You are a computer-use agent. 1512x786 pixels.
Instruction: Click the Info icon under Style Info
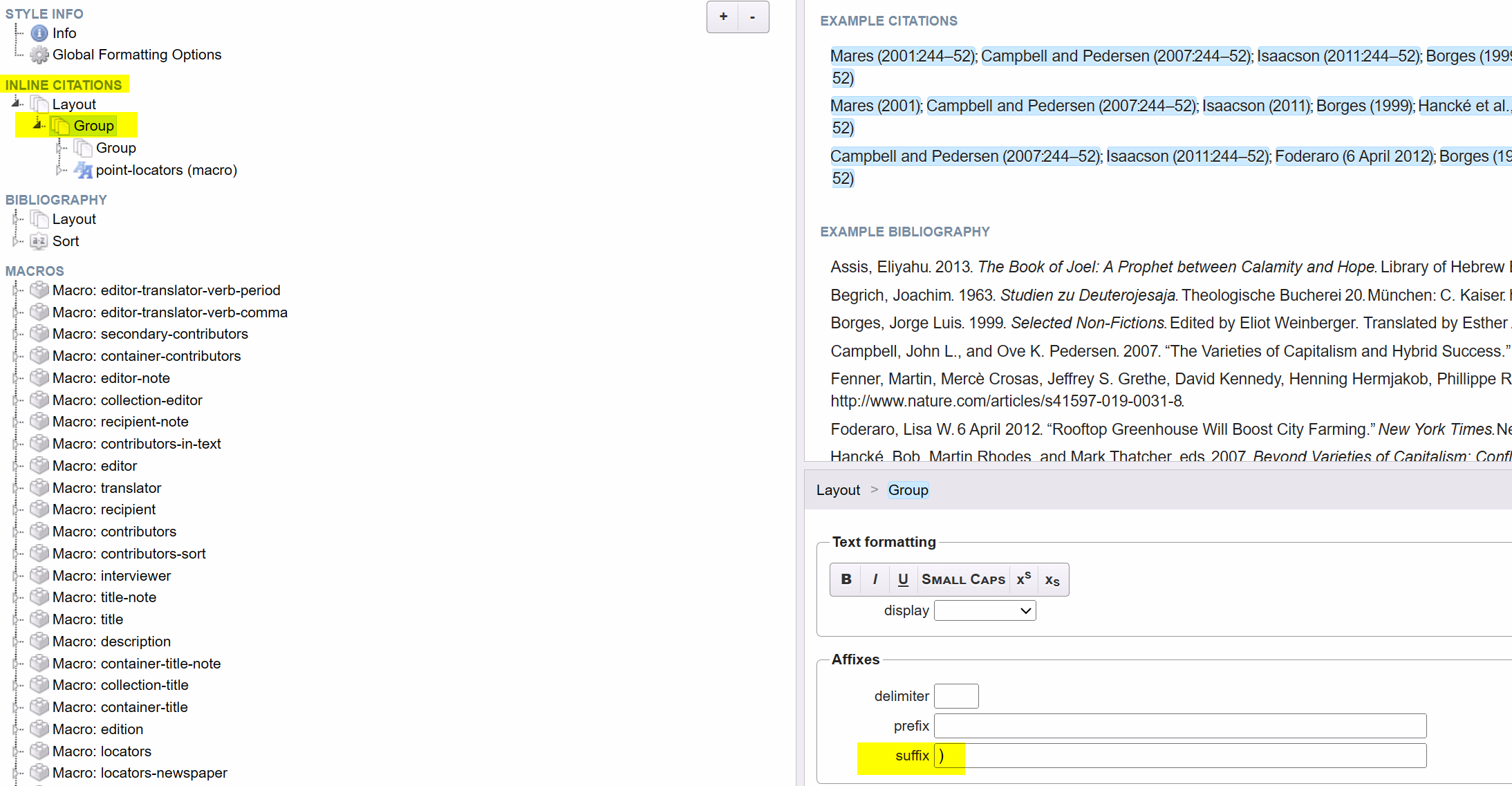coord(39,33)
